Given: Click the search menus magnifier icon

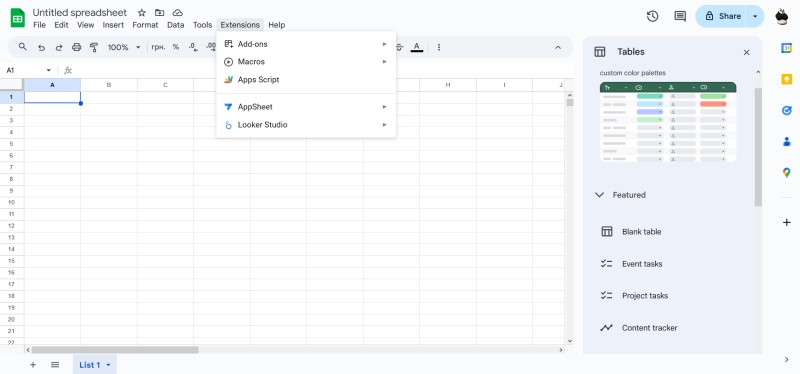Looking at the screenshot, I should coord(22,47).
